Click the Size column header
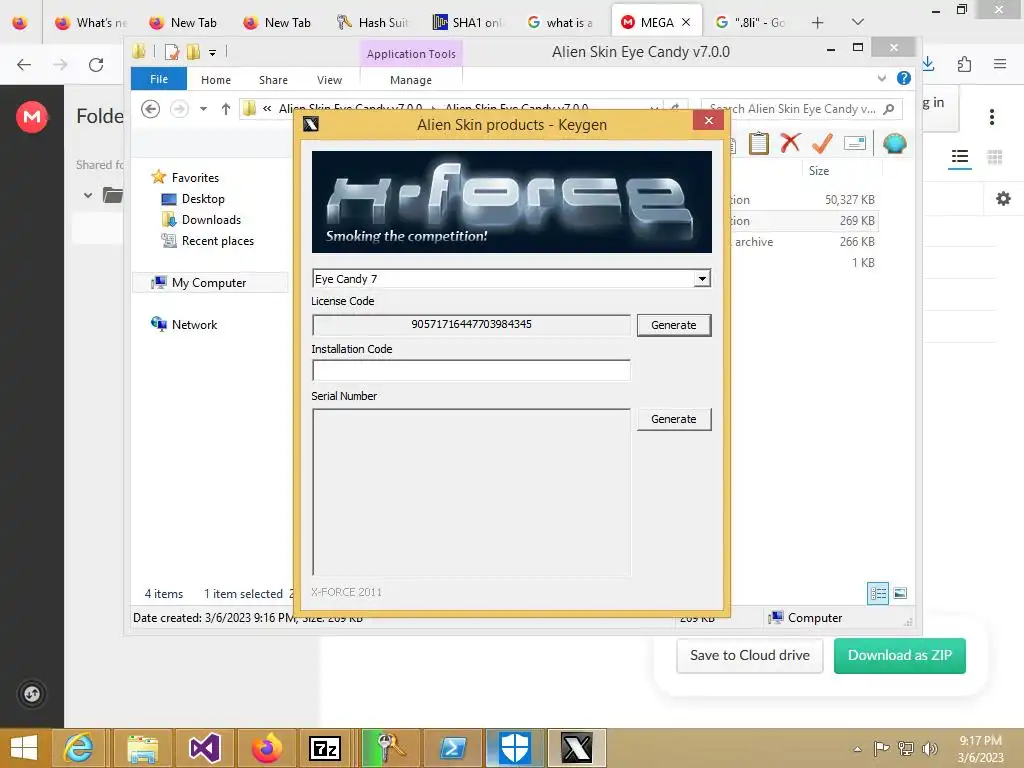 (819, 171)
